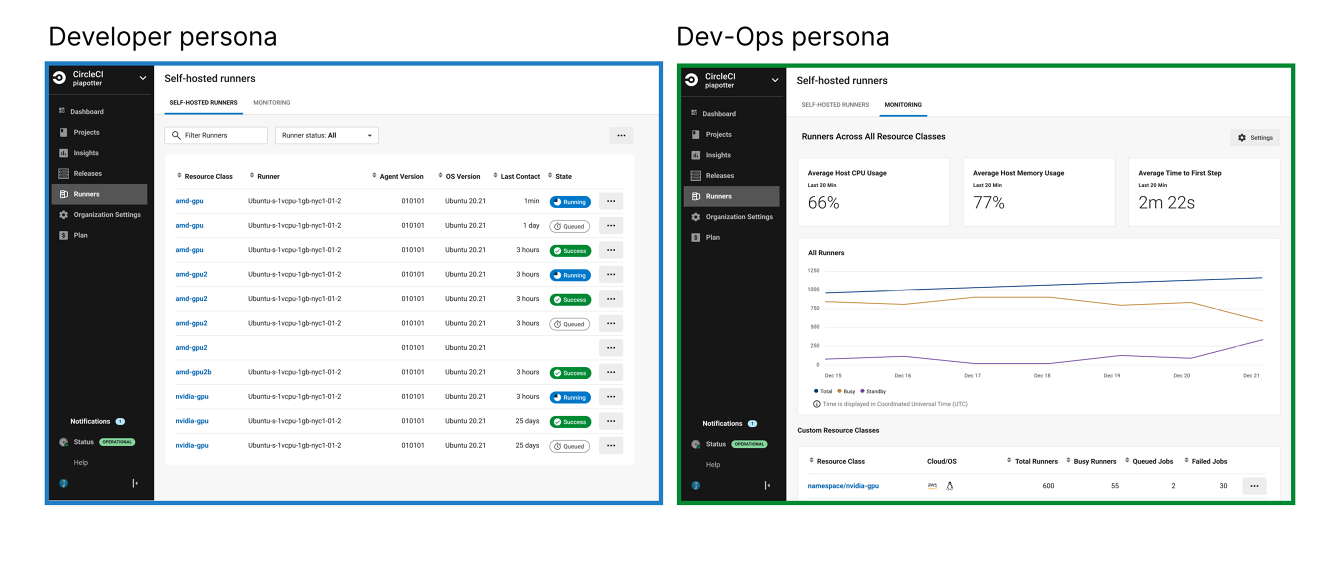
Task: Click the Busy legend color dot
Action: [840, 391]
